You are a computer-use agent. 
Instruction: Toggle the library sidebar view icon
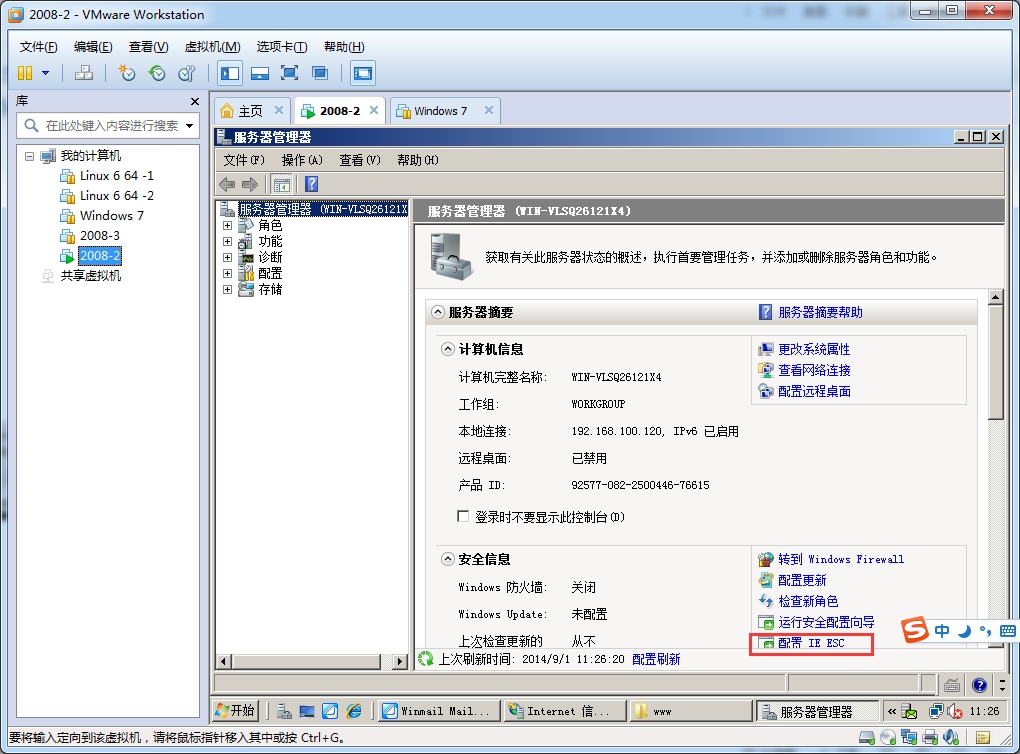(x=230, y=73)
